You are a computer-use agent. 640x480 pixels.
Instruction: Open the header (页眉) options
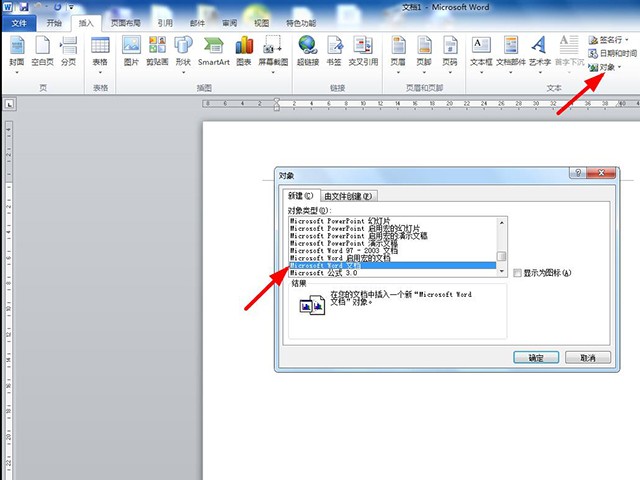tap(398, 51)
